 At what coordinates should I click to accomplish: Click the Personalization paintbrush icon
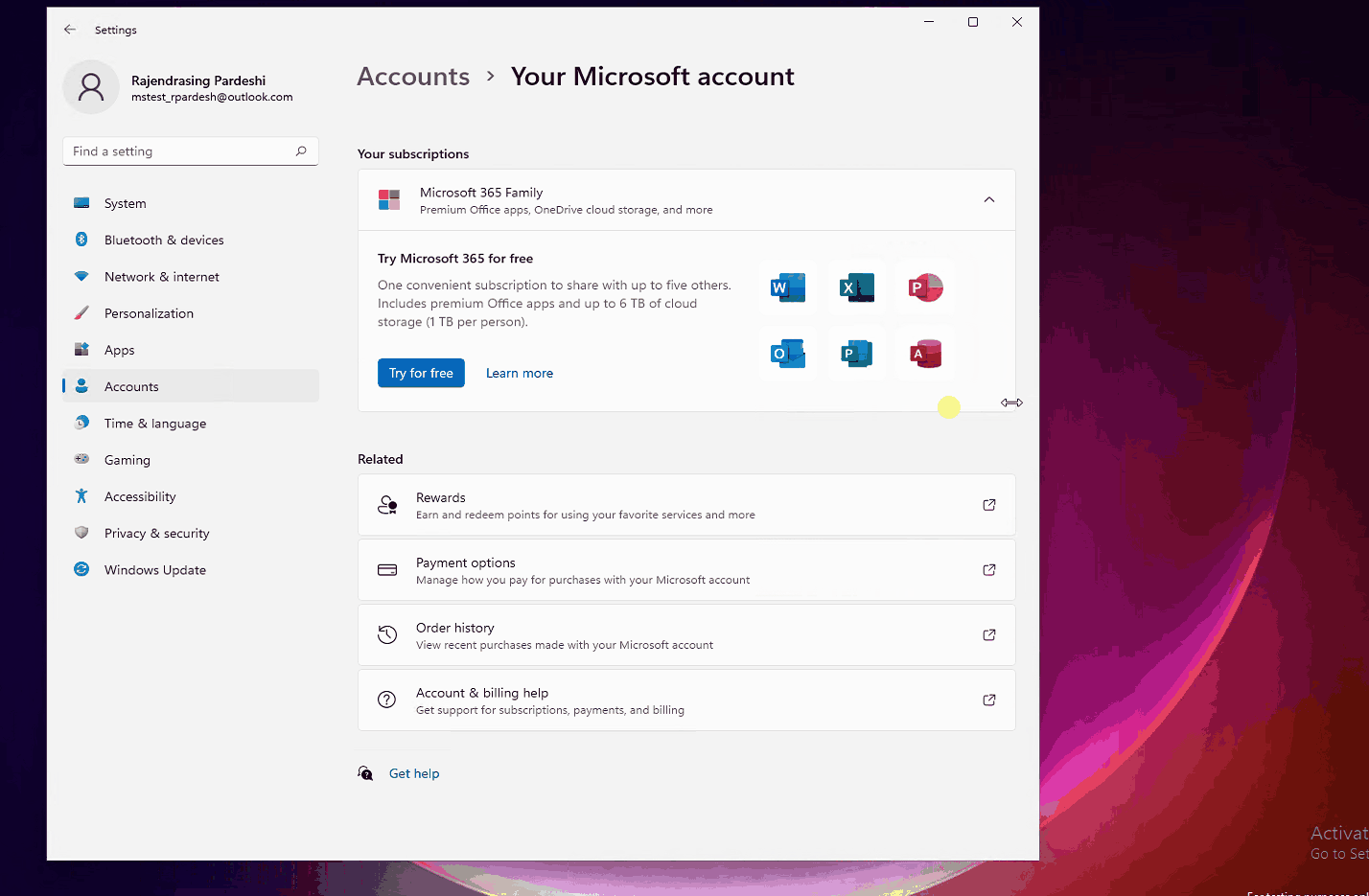click(81, 313)
